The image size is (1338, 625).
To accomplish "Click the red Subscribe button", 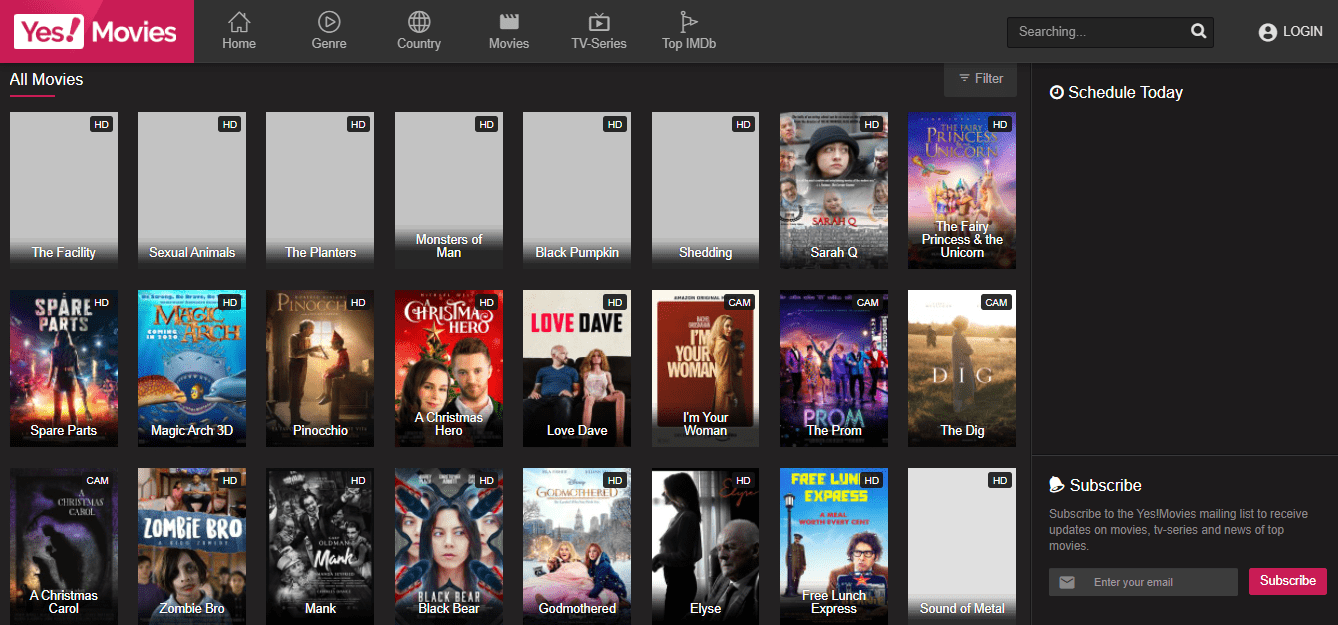I will 1288,581.
